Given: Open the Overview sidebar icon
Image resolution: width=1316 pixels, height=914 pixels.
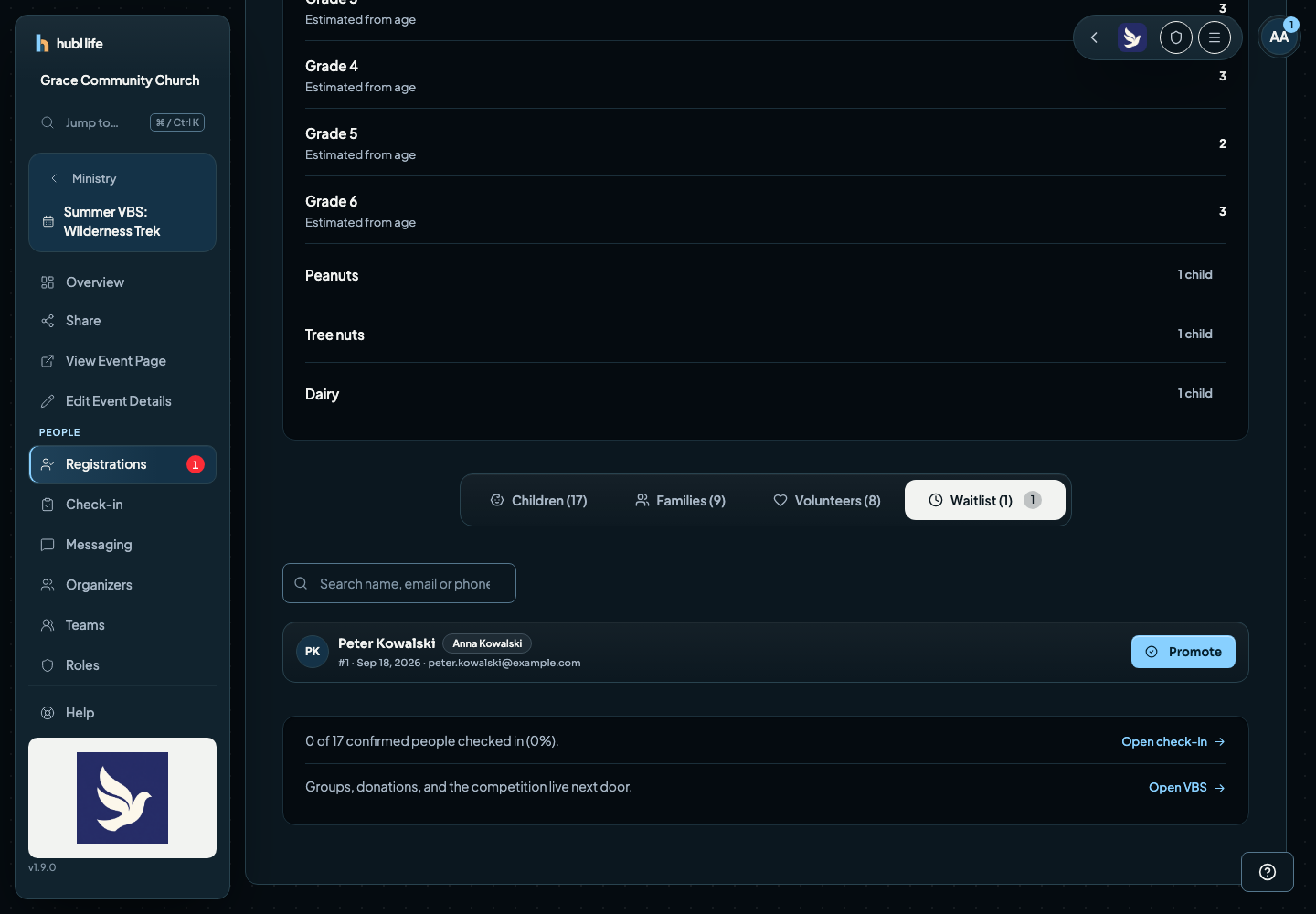Looking at the screenshot, I should pos(48,282).
